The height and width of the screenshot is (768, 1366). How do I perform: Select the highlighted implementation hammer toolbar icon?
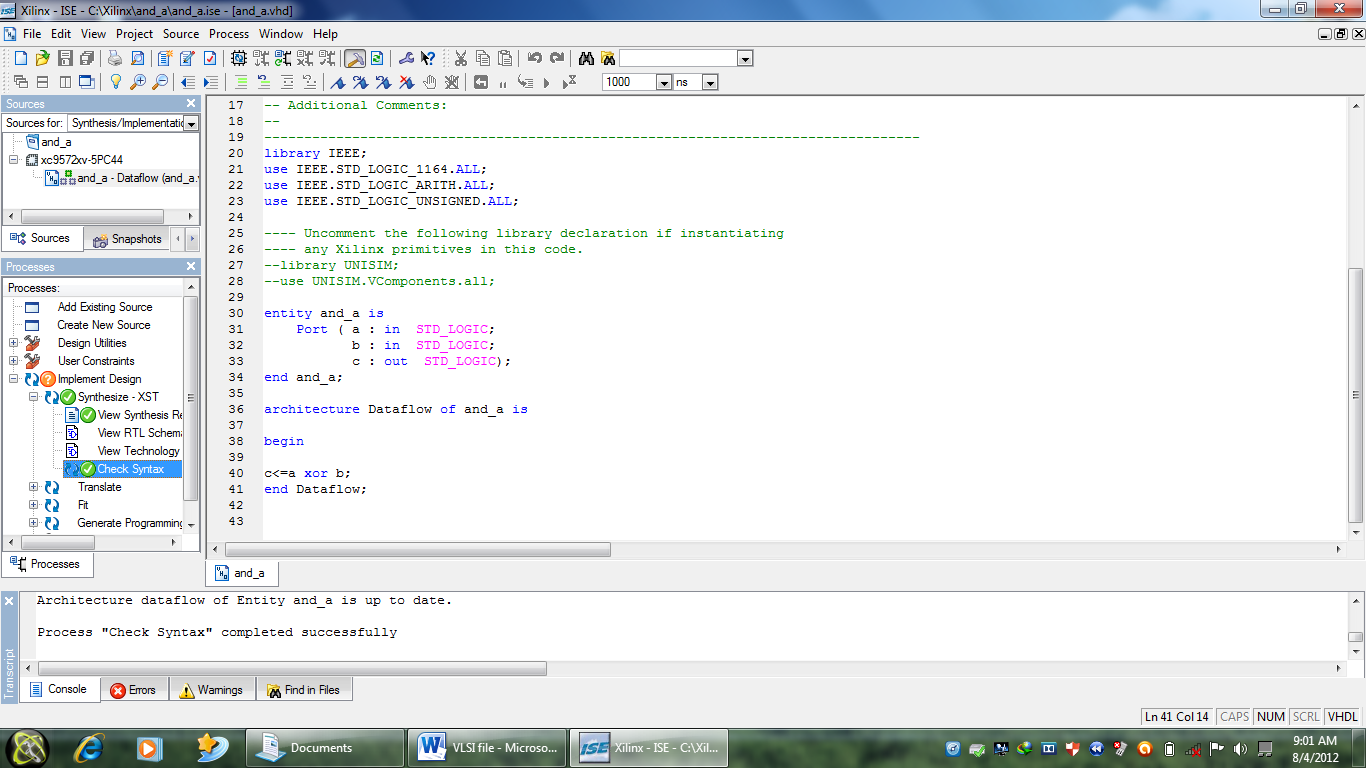point(357,58)
